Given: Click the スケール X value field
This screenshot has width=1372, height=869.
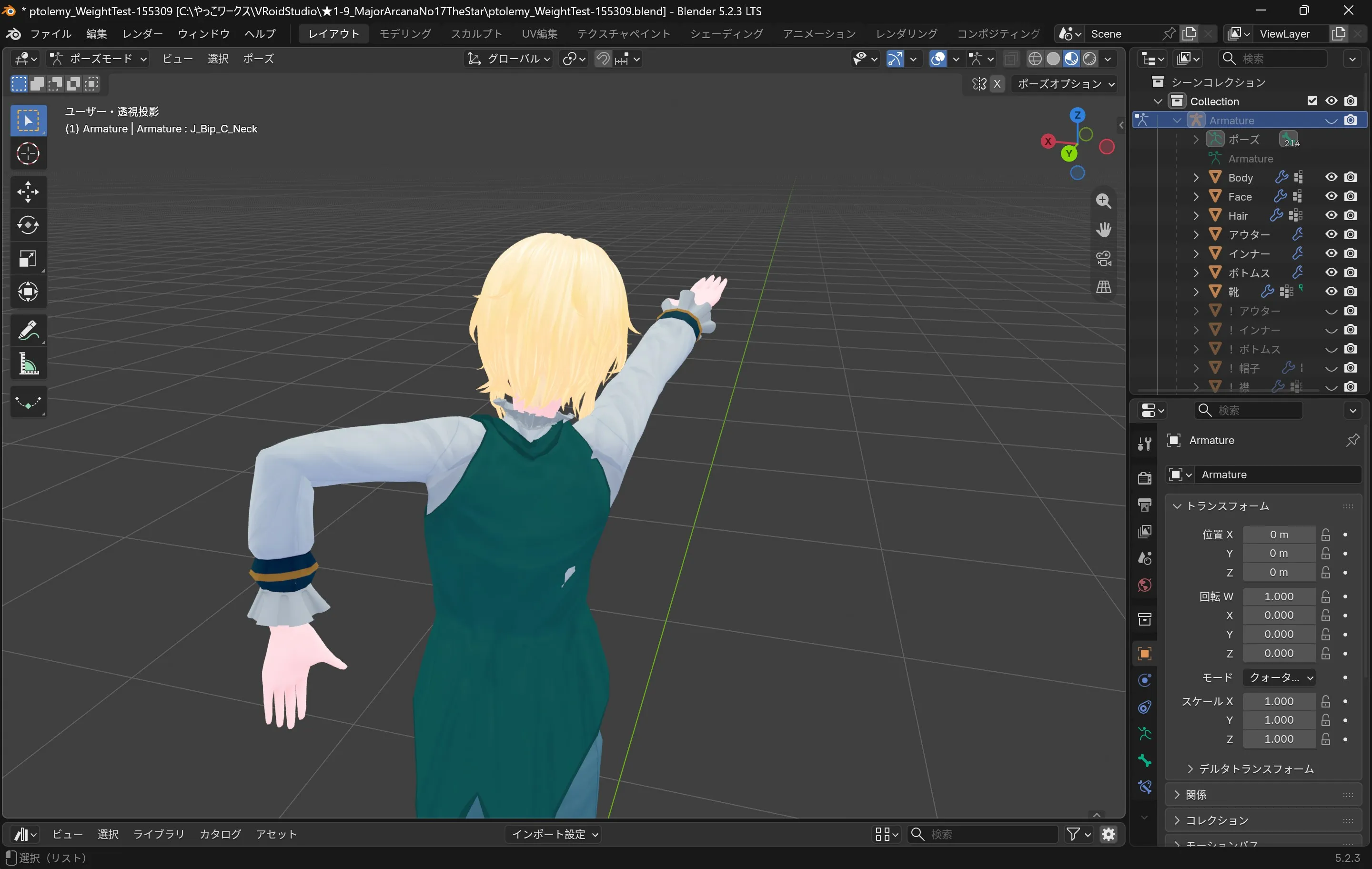Looking at the screenshot, I should pos(1279,701).
